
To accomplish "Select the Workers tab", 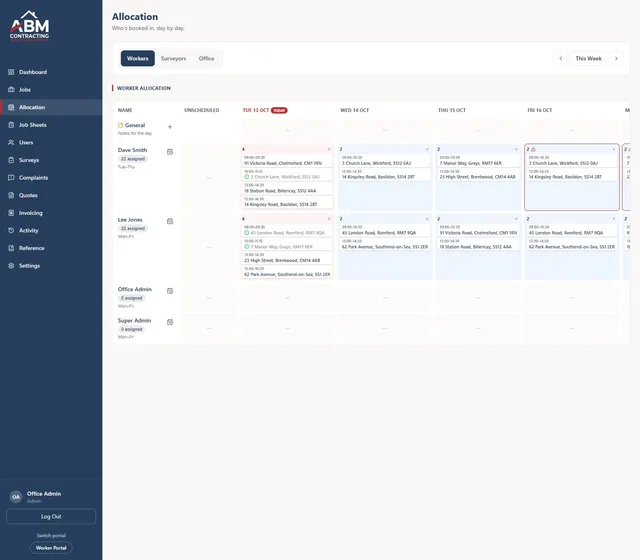I will click(138, 58).
